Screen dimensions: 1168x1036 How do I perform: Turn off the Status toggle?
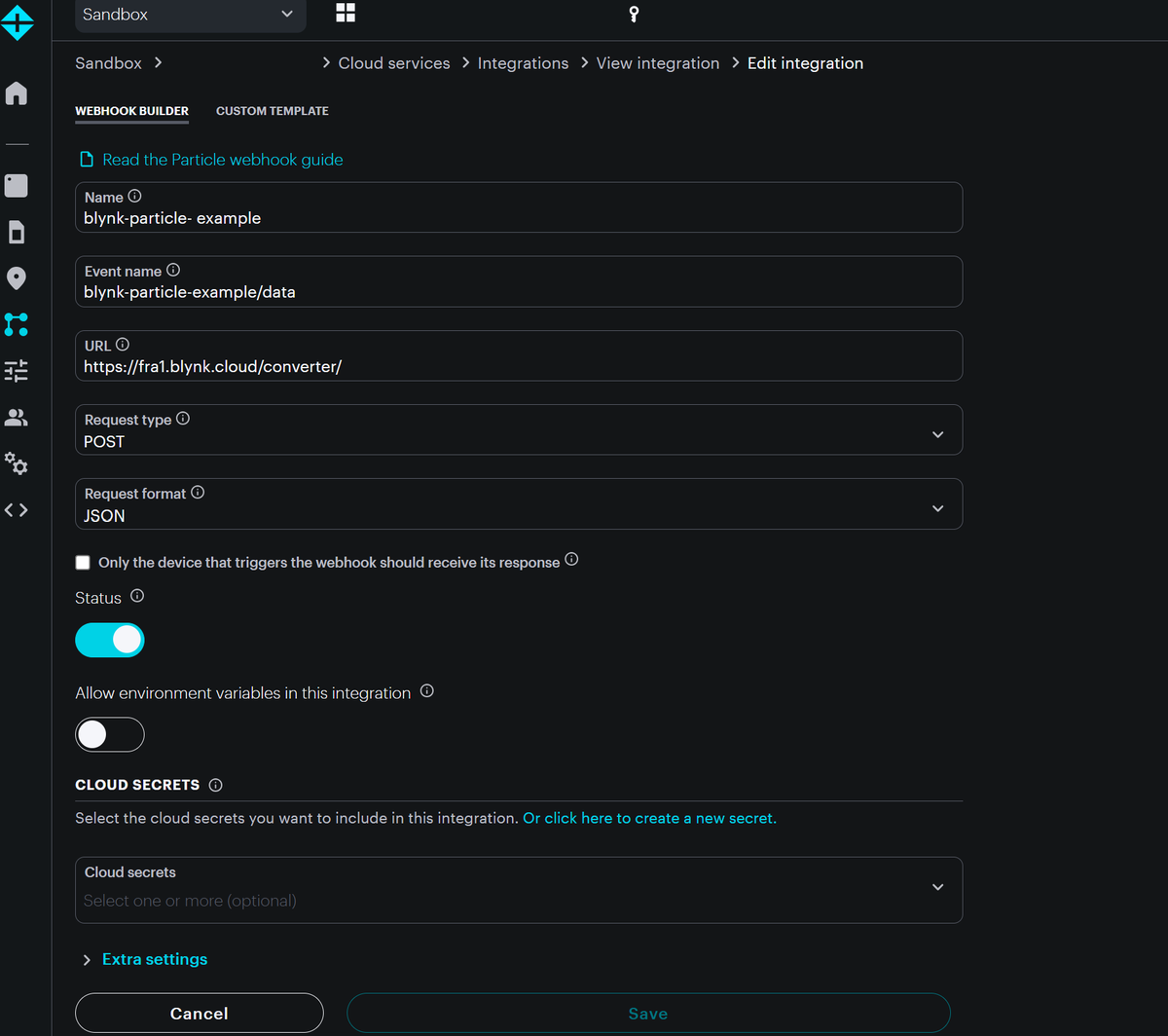click(110, 640)
